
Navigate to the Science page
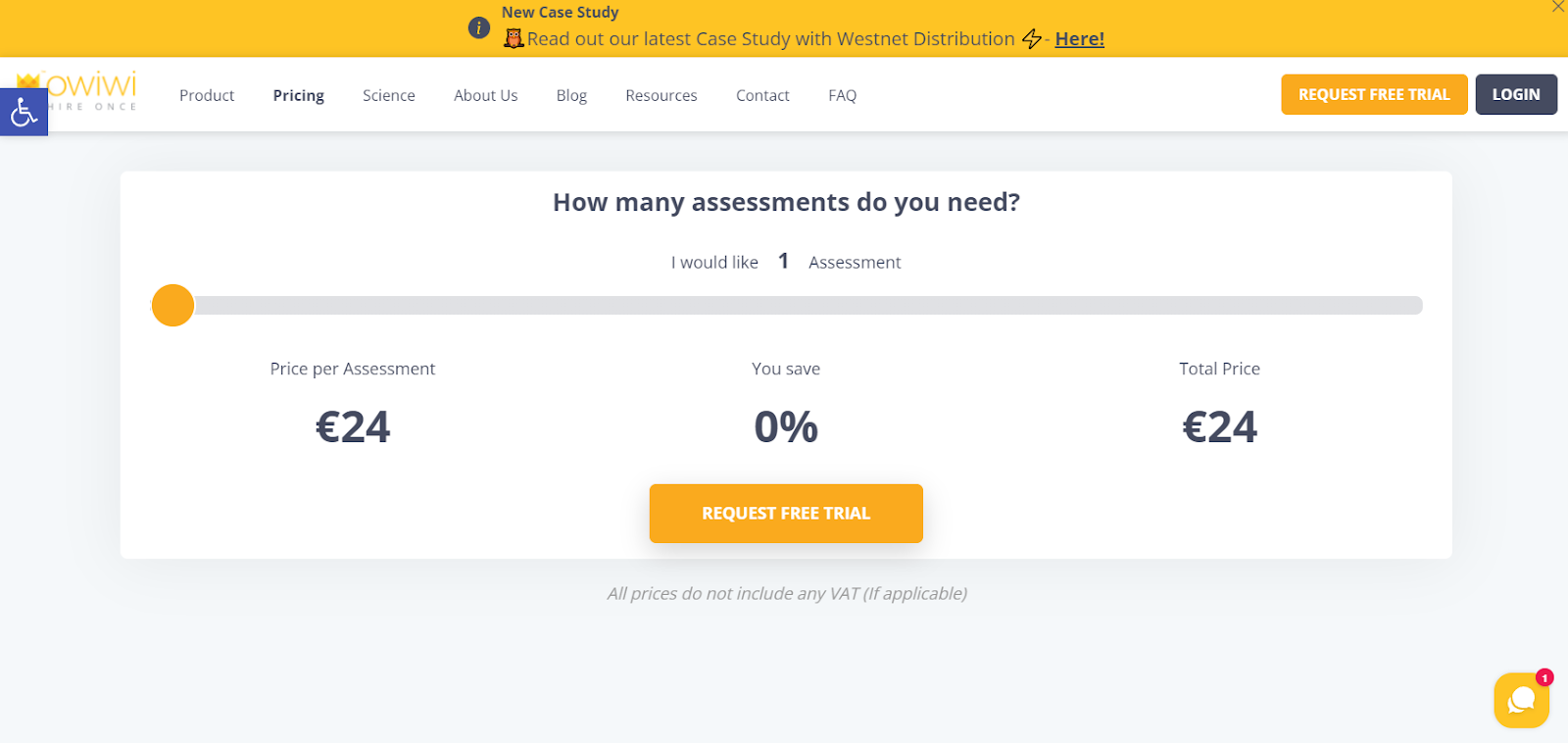tap(388, 95)
